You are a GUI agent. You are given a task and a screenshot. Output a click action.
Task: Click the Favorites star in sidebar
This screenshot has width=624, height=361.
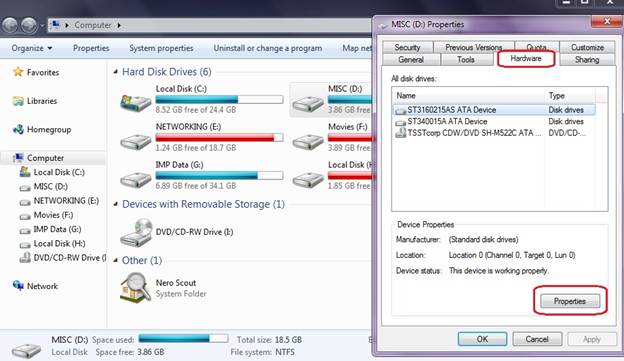18,72
